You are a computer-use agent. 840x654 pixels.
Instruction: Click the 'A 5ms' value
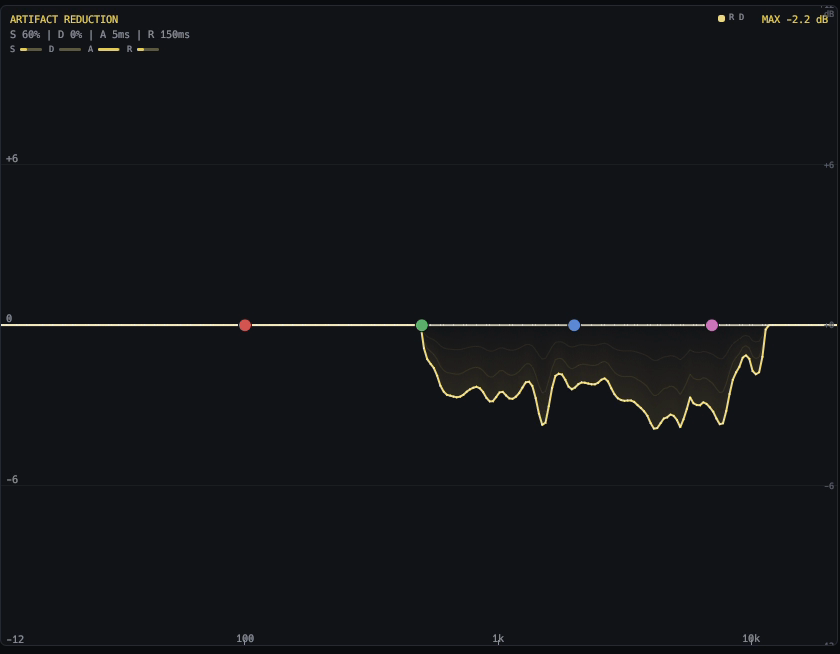point(115,34)
